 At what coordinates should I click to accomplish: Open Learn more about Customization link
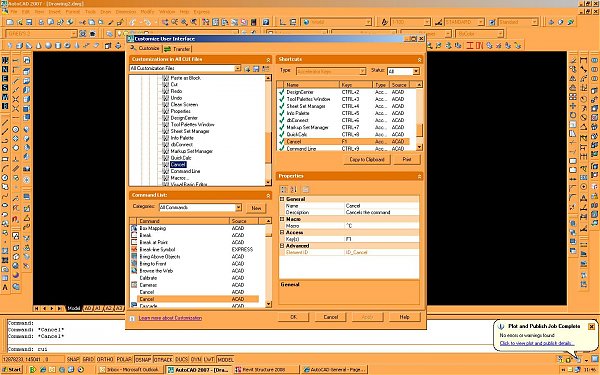pyautogui.click(x=170, y=318)
